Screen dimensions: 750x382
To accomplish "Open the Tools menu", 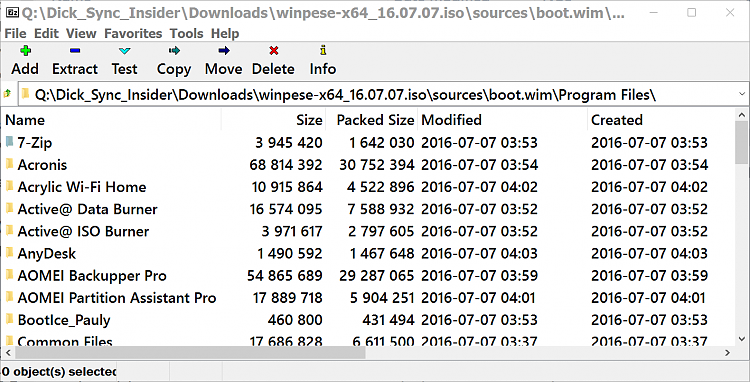I will tap(187, 33).
